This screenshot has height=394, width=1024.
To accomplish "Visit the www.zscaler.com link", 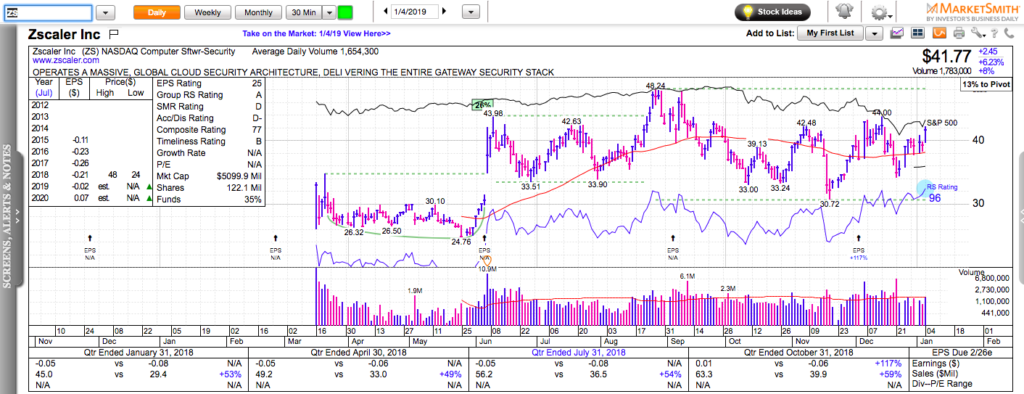I will click(65, 60).
